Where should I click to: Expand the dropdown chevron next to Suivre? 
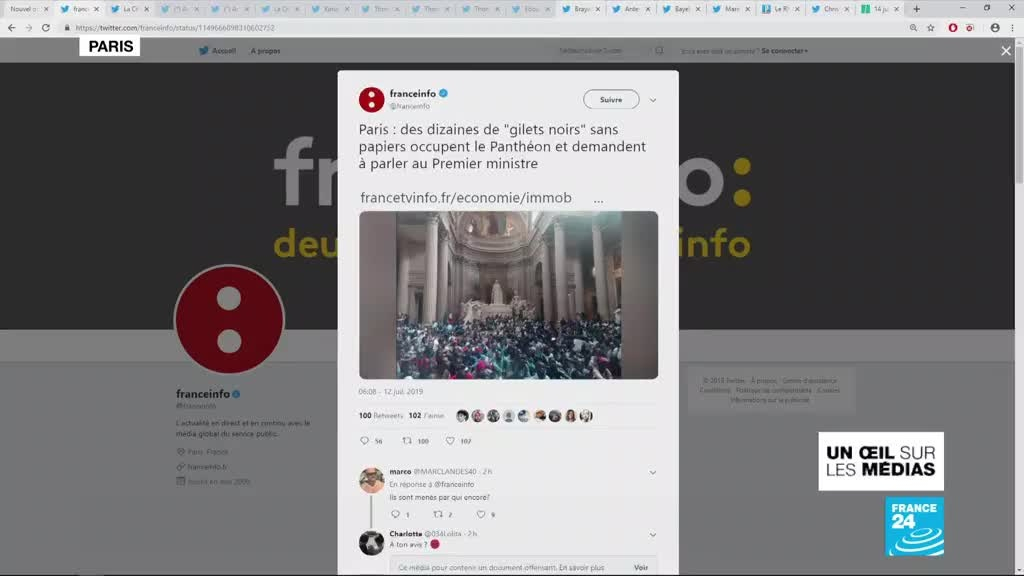click(653, 100)
